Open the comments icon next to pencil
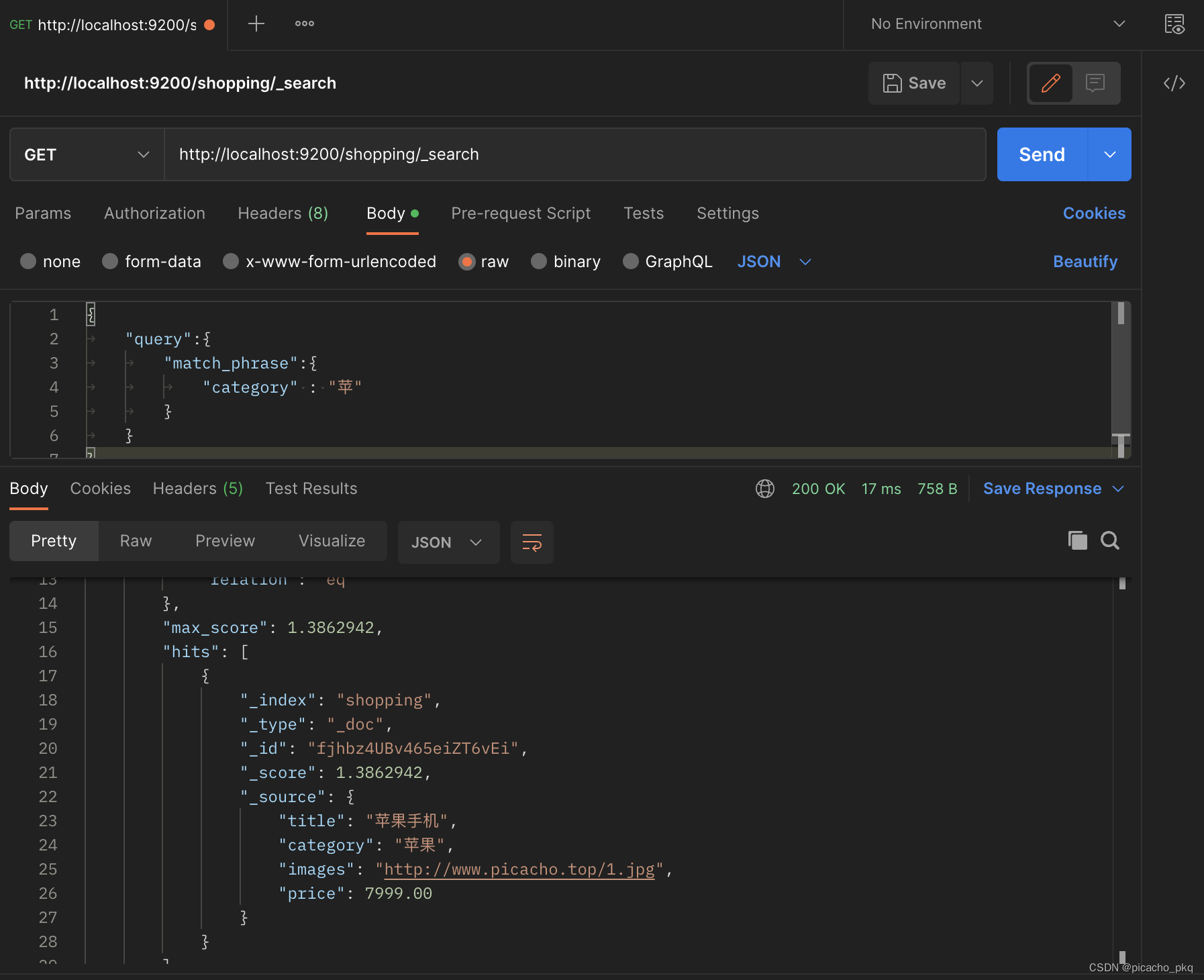 pyautogui.click(x=1095, y=83)
